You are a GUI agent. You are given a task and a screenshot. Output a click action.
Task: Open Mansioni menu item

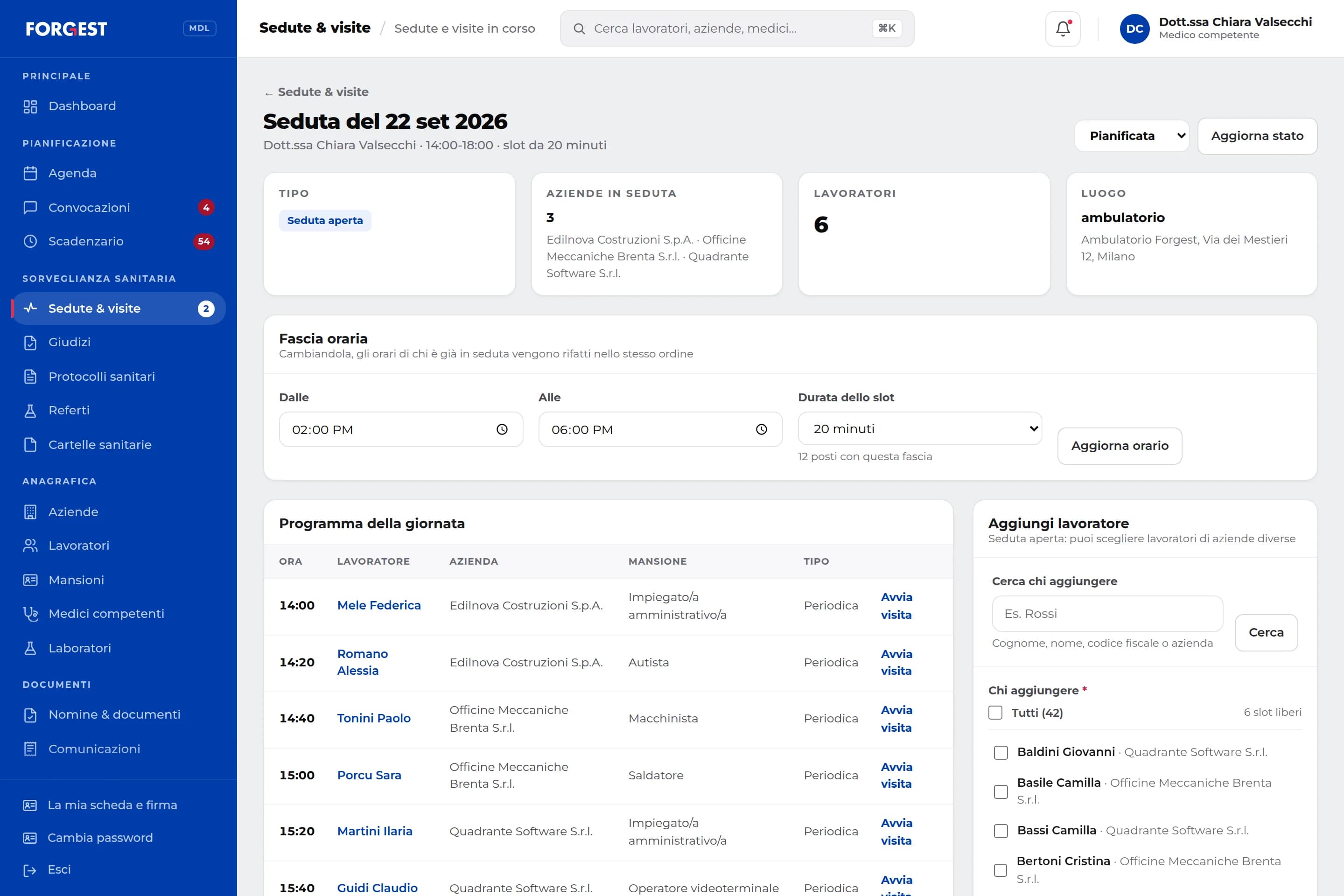pyautogui.click(x=118, y=580)
